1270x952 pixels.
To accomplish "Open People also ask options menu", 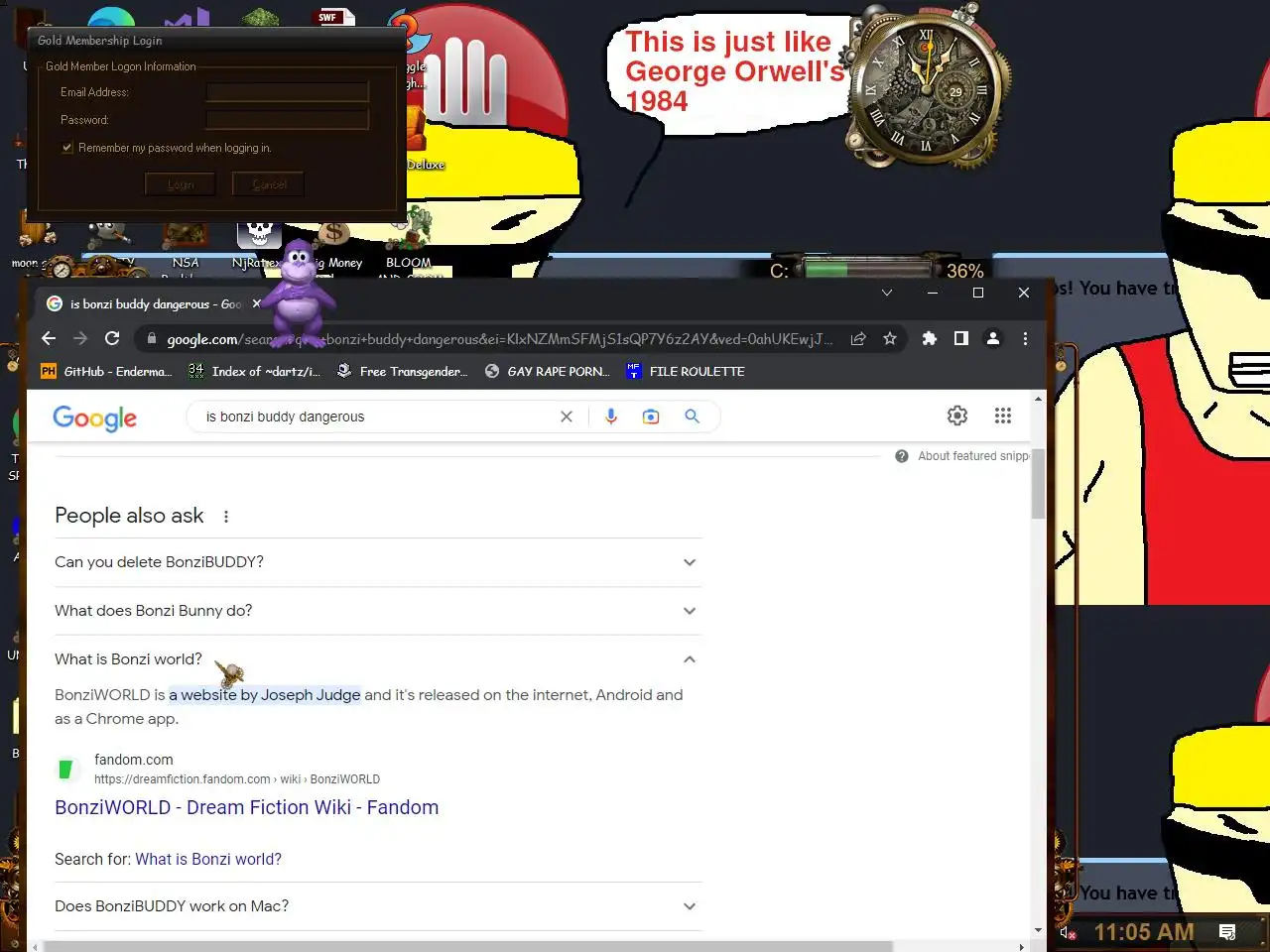I will coord(226,517).
